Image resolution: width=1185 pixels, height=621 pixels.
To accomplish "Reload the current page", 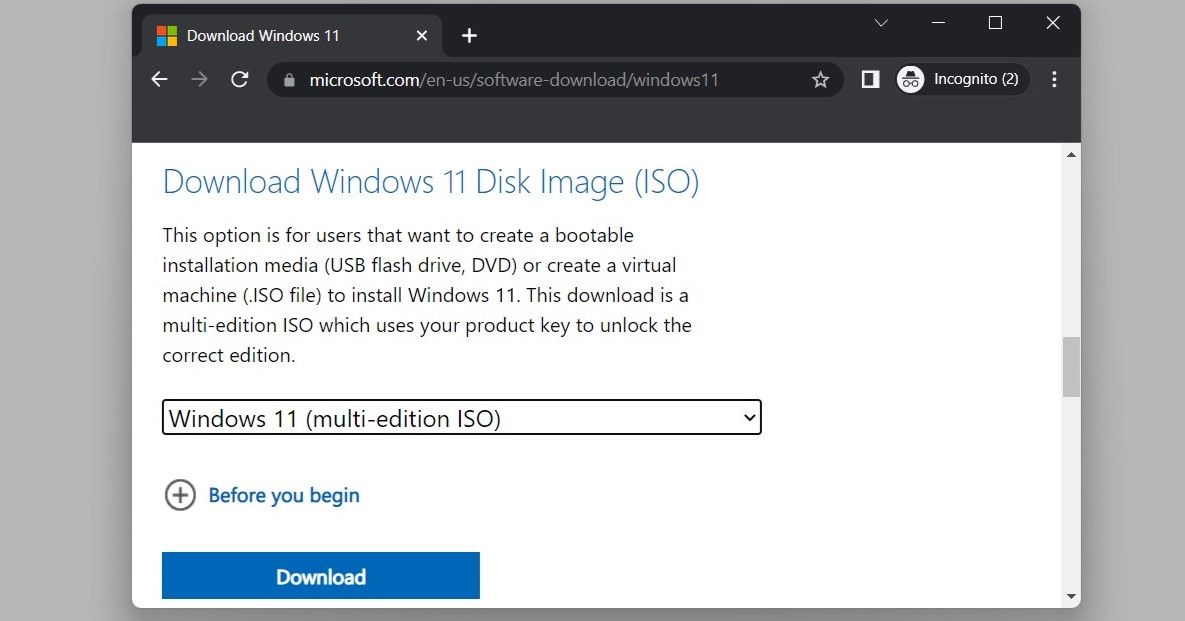I will click(239, 79).
